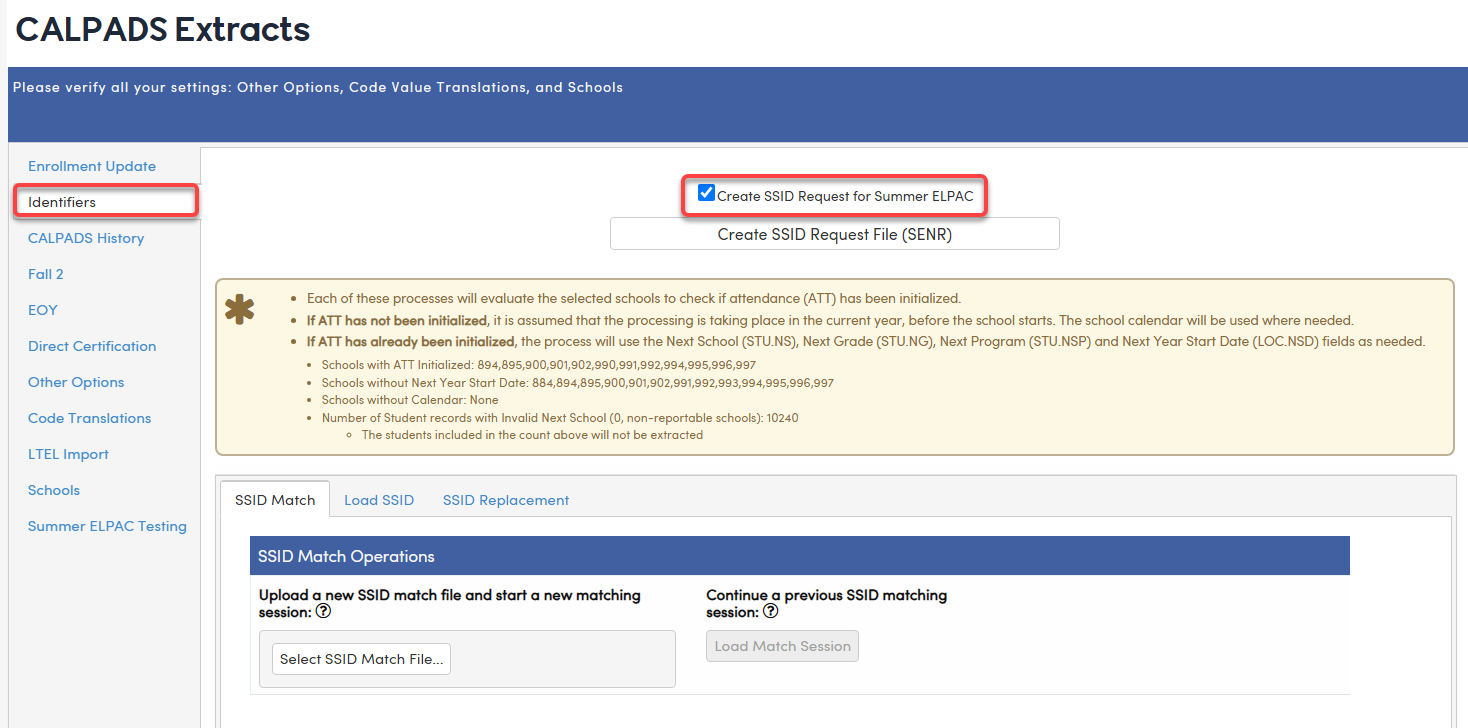Viewport: 1468px width, 728px height.
Task: Uncheck Create SSID Request for Summer ELPAC
Action: [707, 193]
